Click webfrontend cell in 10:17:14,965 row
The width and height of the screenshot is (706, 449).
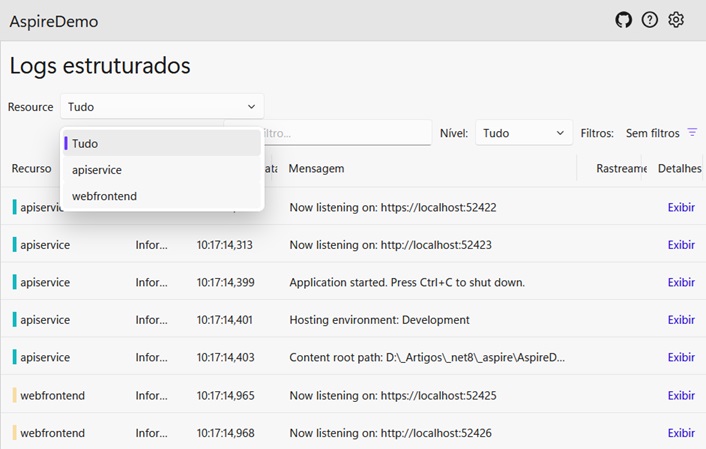52,395
